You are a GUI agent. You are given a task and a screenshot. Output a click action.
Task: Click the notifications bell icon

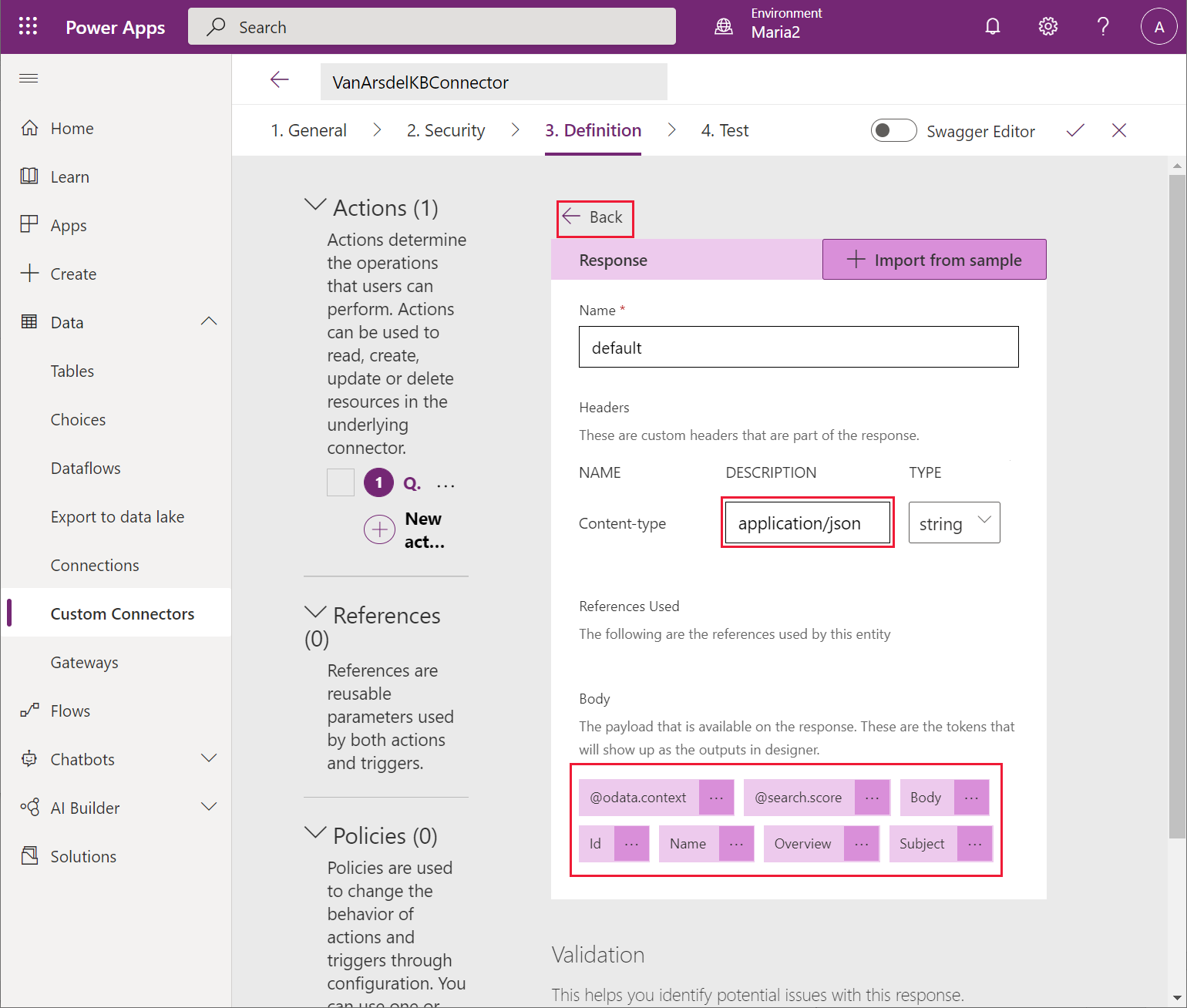coord(993,27)
